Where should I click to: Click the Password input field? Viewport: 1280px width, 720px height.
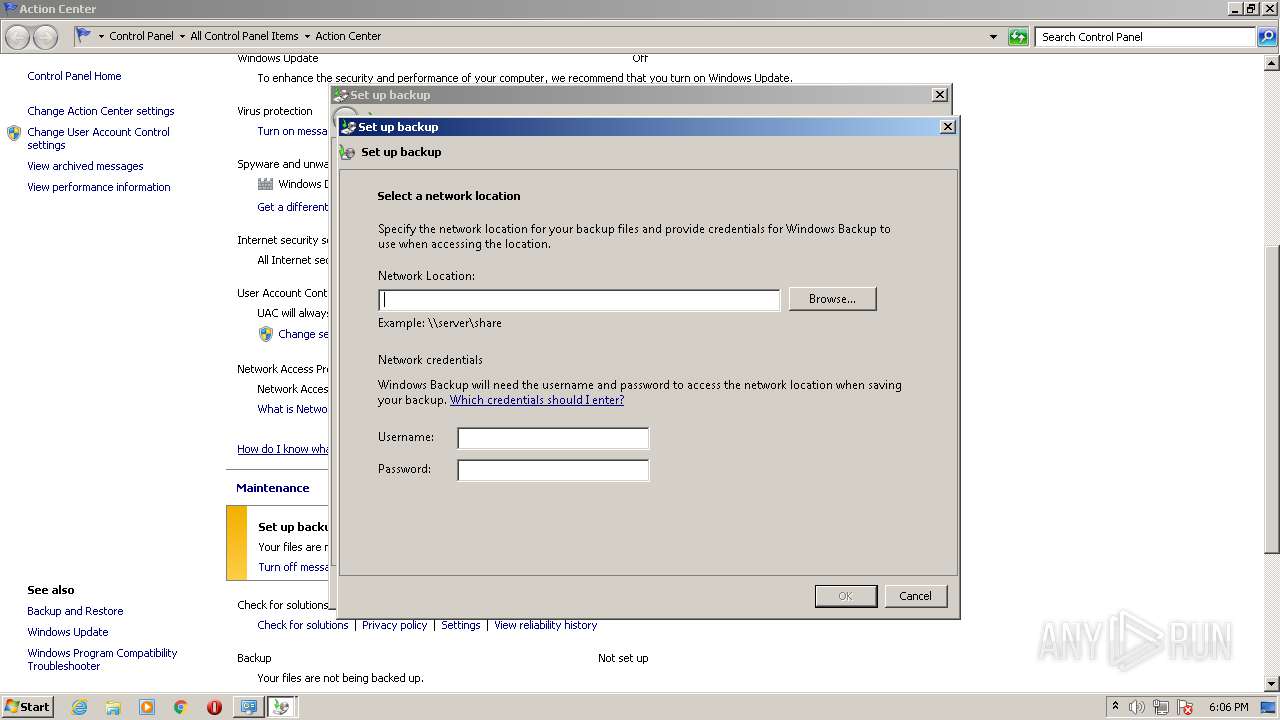pyautogui.click(x=553, y=470)
